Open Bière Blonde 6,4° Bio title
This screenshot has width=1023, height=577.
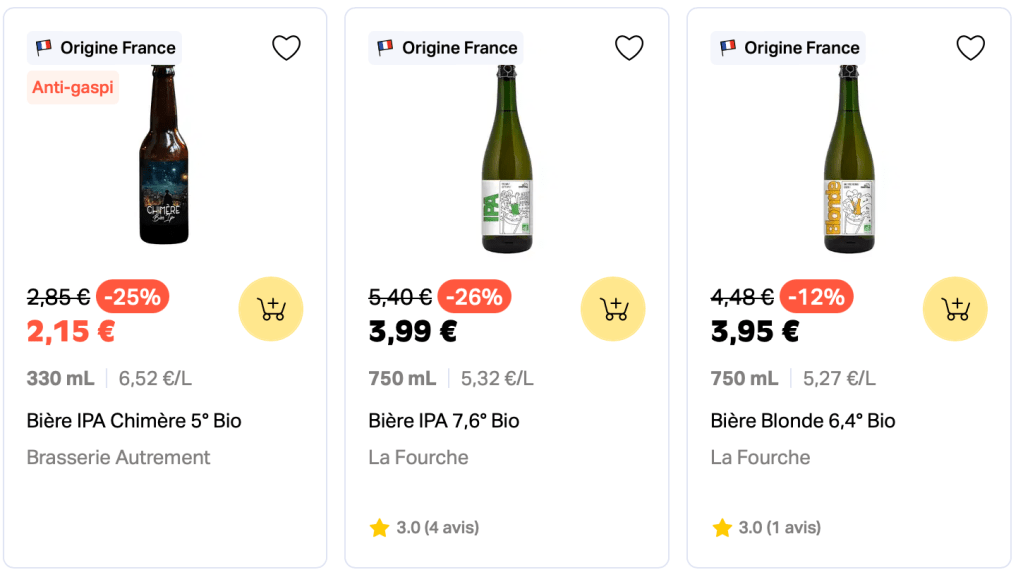(803, 421)
